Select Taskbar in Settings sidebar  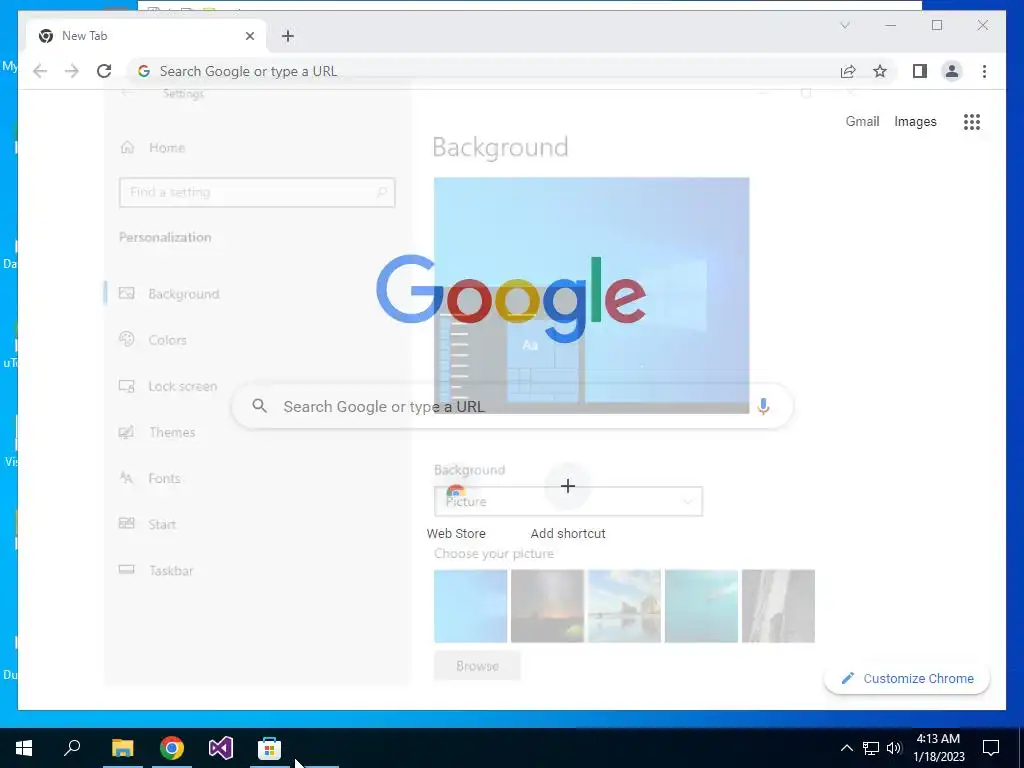point(171,571)
